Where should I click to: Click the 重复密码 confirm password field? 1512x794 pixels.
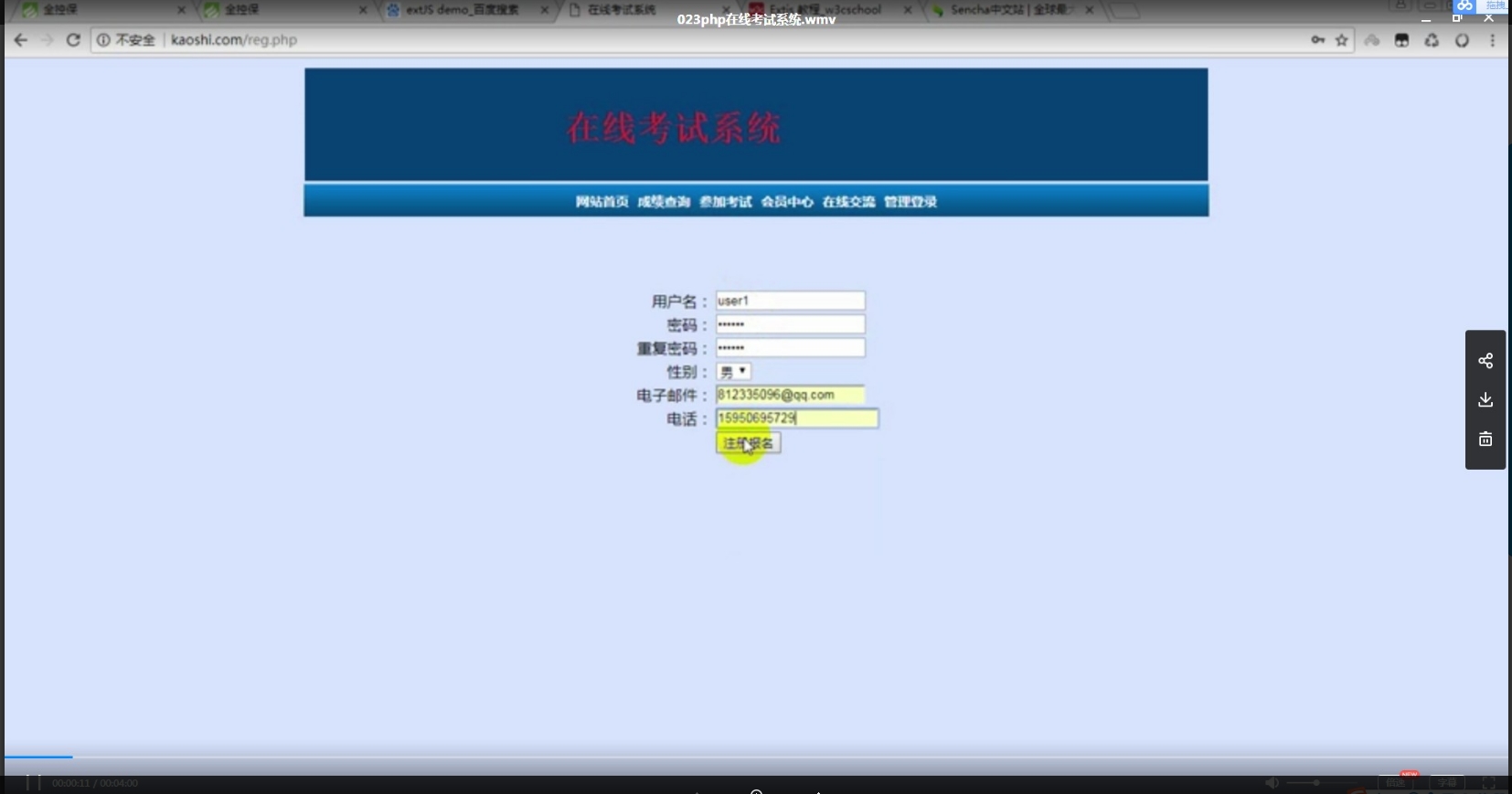point(791,348)
